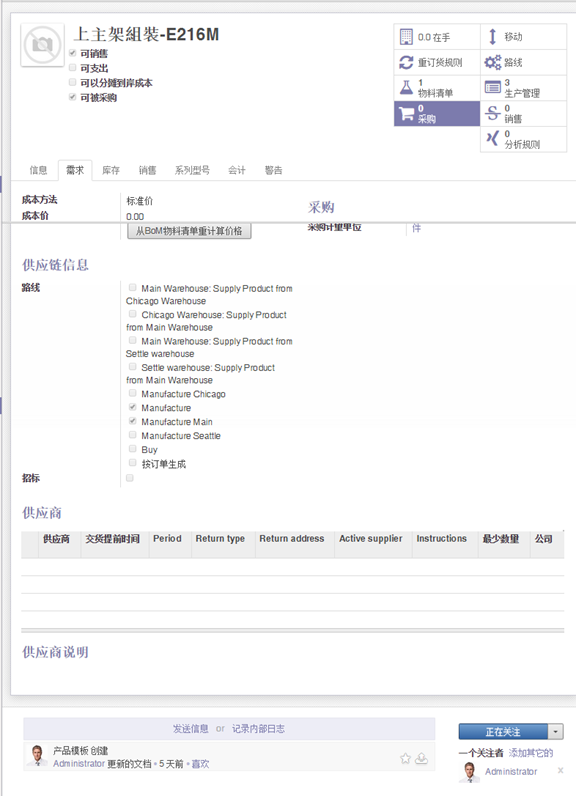Click the 添加其它的 followers link
Screen dimensions: 576x796
531,753
